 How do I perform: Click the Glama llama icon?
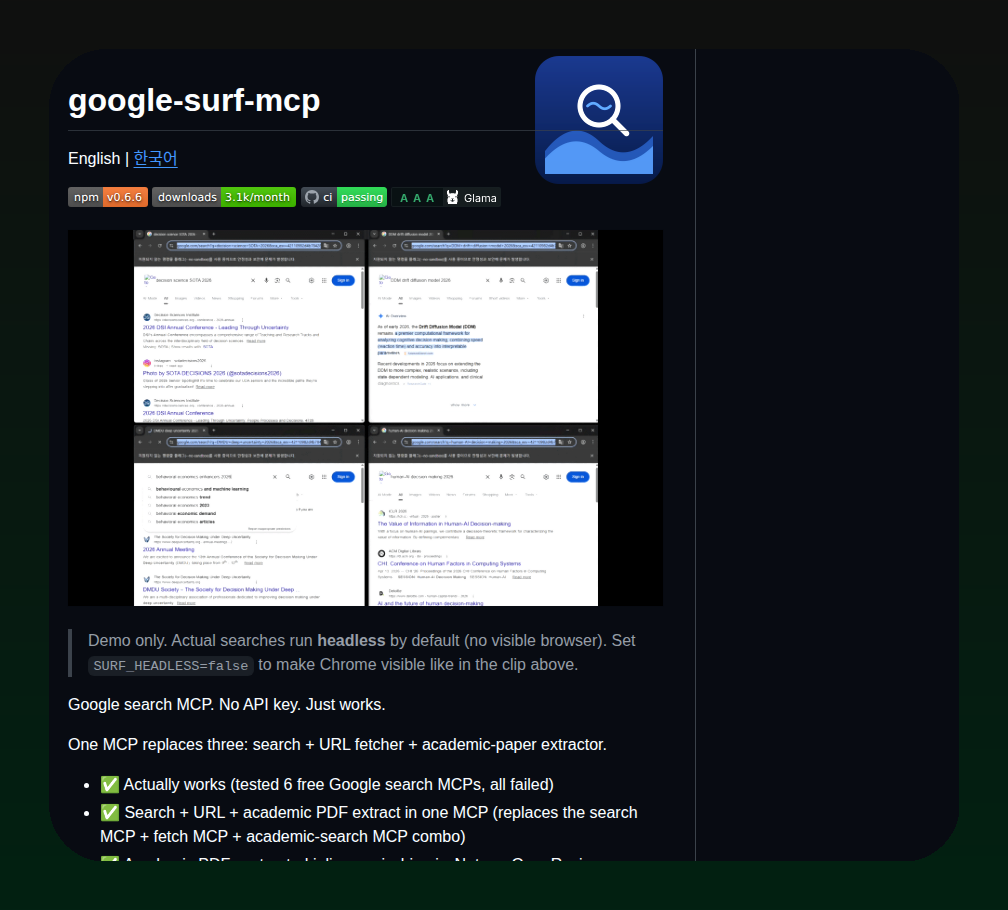[x=453, y=197]
